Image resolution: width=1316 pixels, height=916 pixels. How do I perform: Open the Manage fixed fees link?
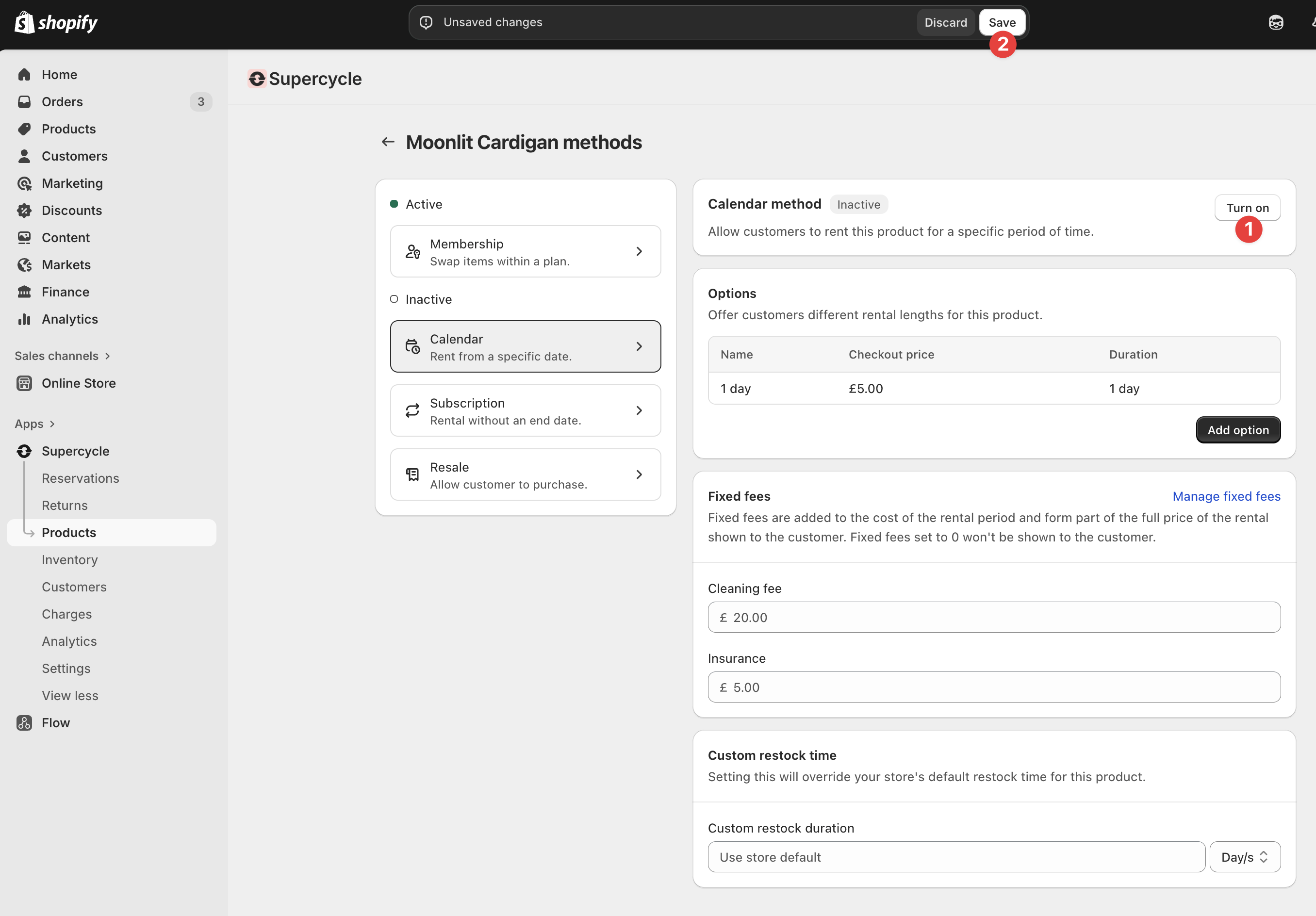[1226, 496]
